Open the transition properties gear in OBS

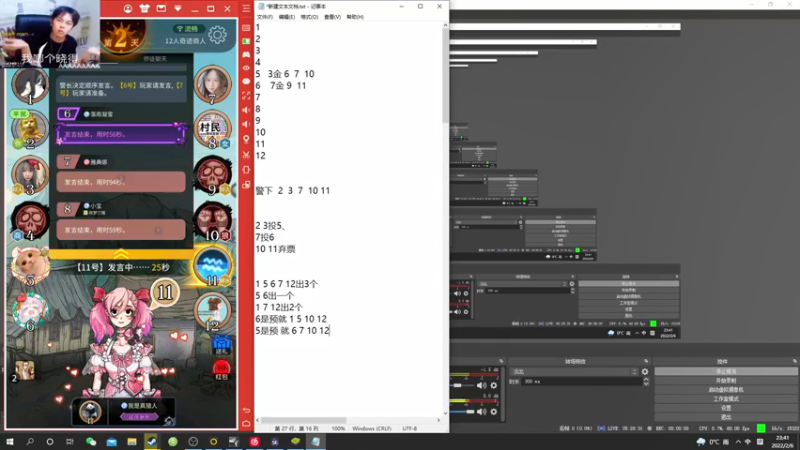[645, 372]
